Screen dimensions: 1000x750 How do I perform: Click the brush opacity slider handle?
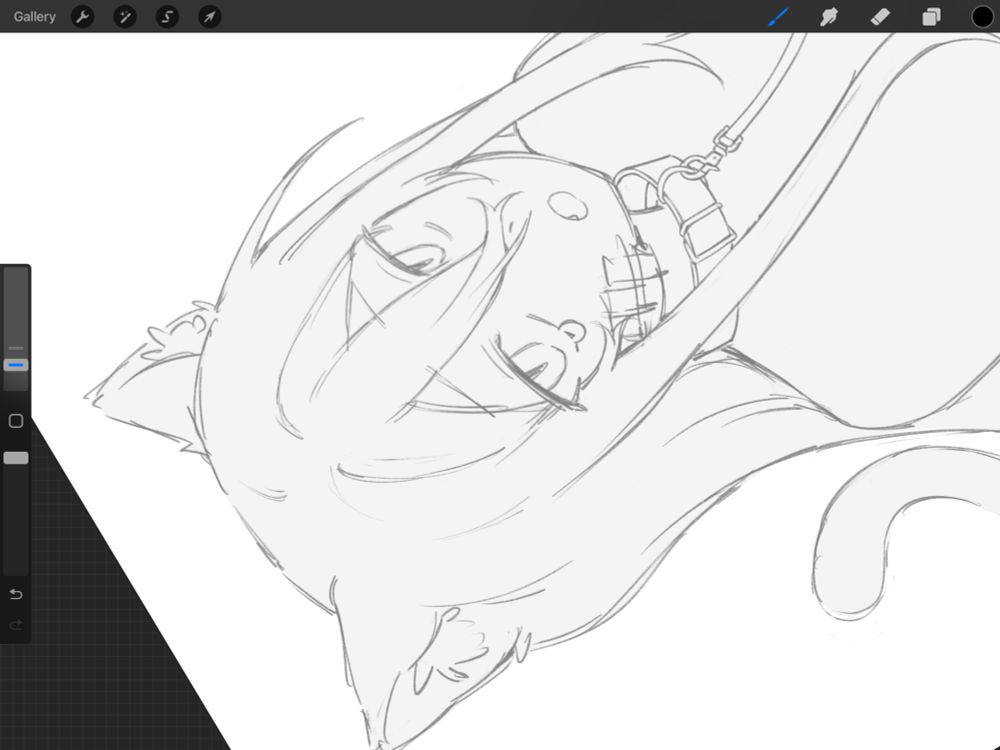(16, 458)
